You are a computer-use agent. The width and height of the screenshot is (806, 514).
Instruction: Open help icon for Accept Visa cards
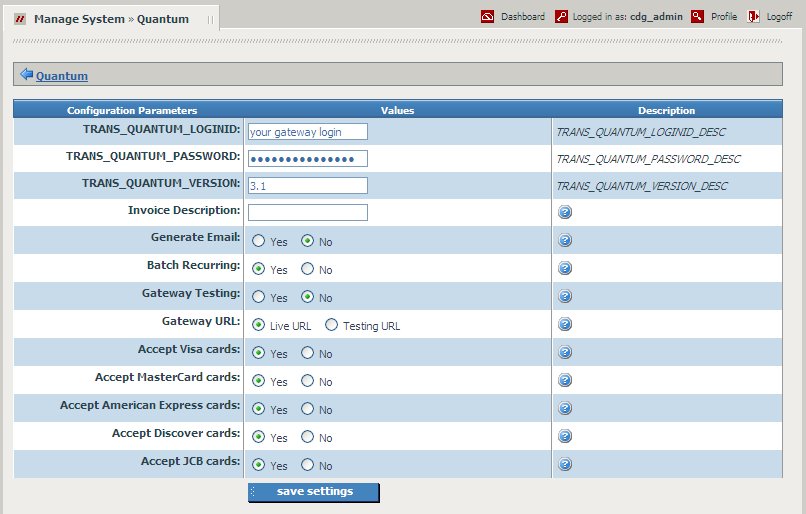[565, 352]
